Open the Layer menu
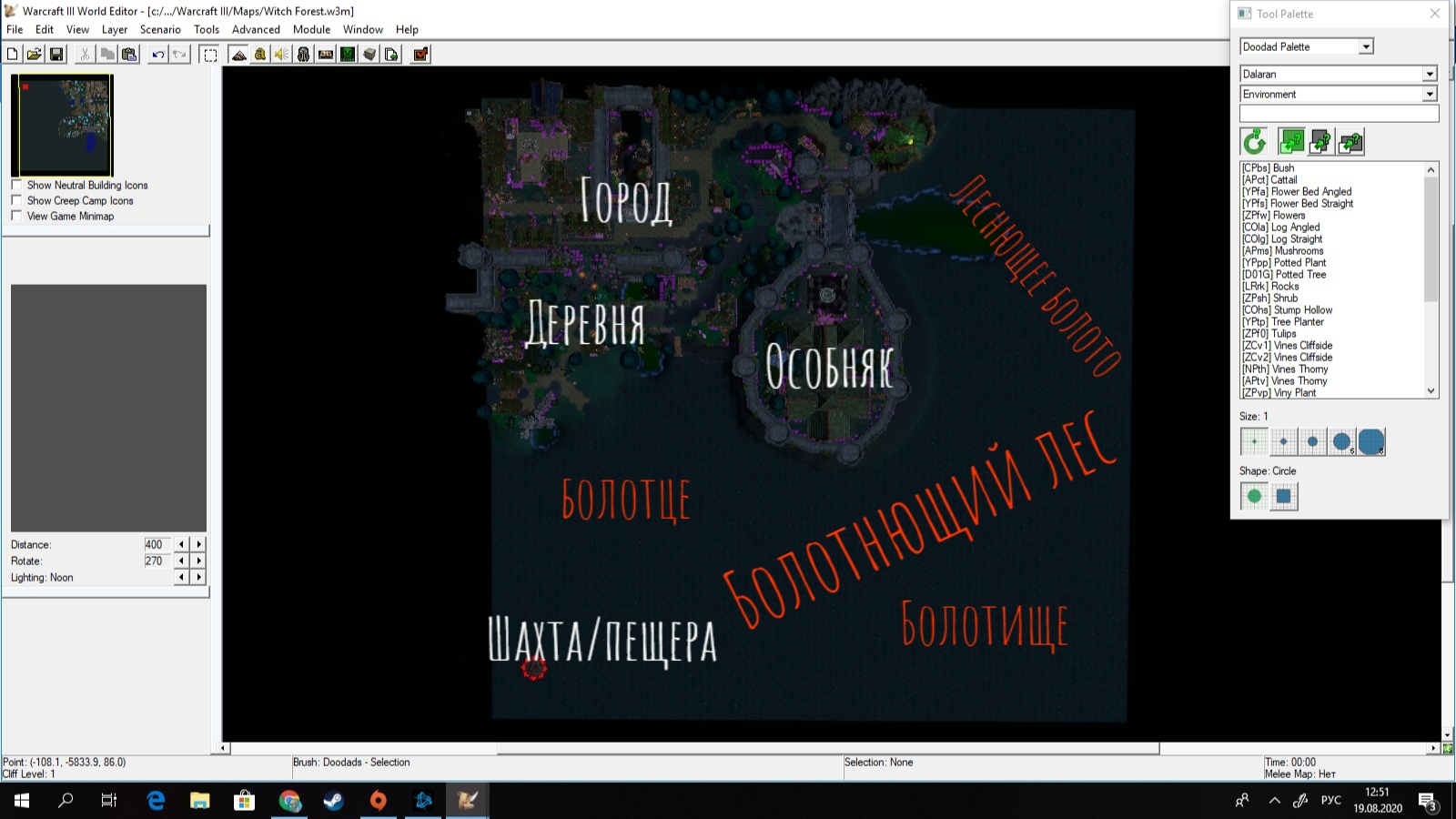1456x819 pixels. [x=115, y=29]
